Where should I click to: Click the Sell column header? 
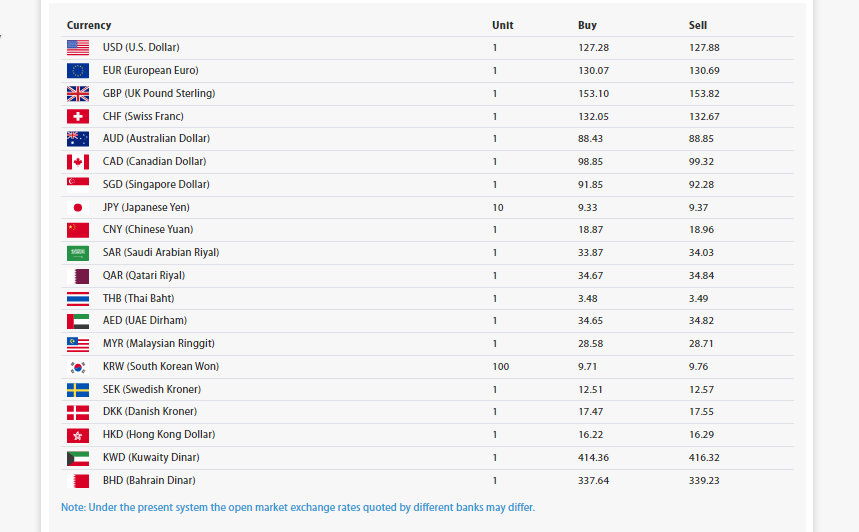point(698,25)
